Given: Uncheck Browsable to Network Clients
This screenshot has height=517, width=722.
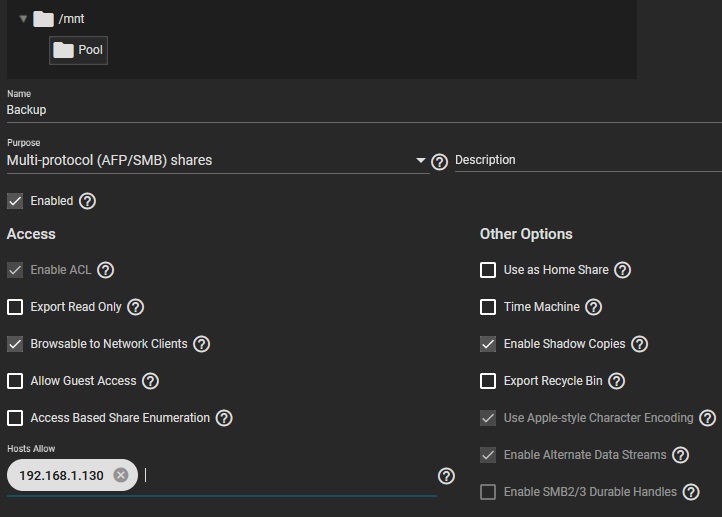Looking at the screenshot, I should click(x=15, y=344).
